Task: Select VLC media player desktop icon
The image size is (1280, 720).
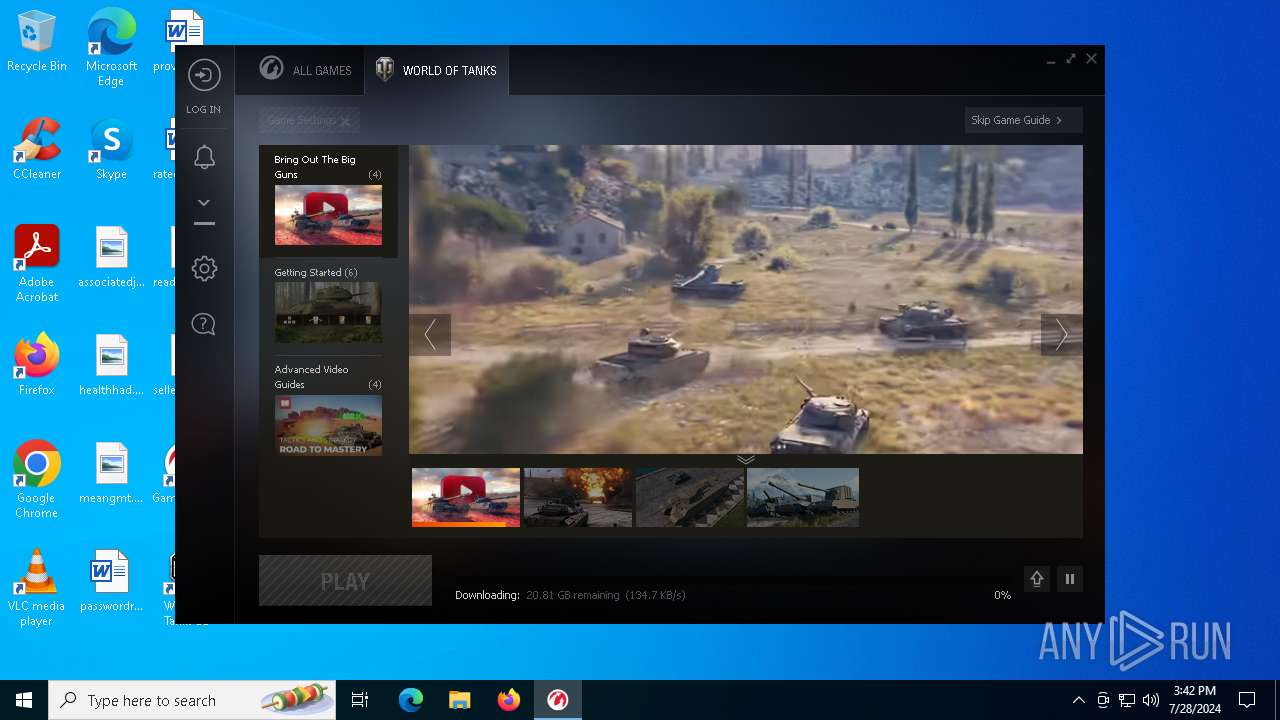Action: click(x=37, y=588)
